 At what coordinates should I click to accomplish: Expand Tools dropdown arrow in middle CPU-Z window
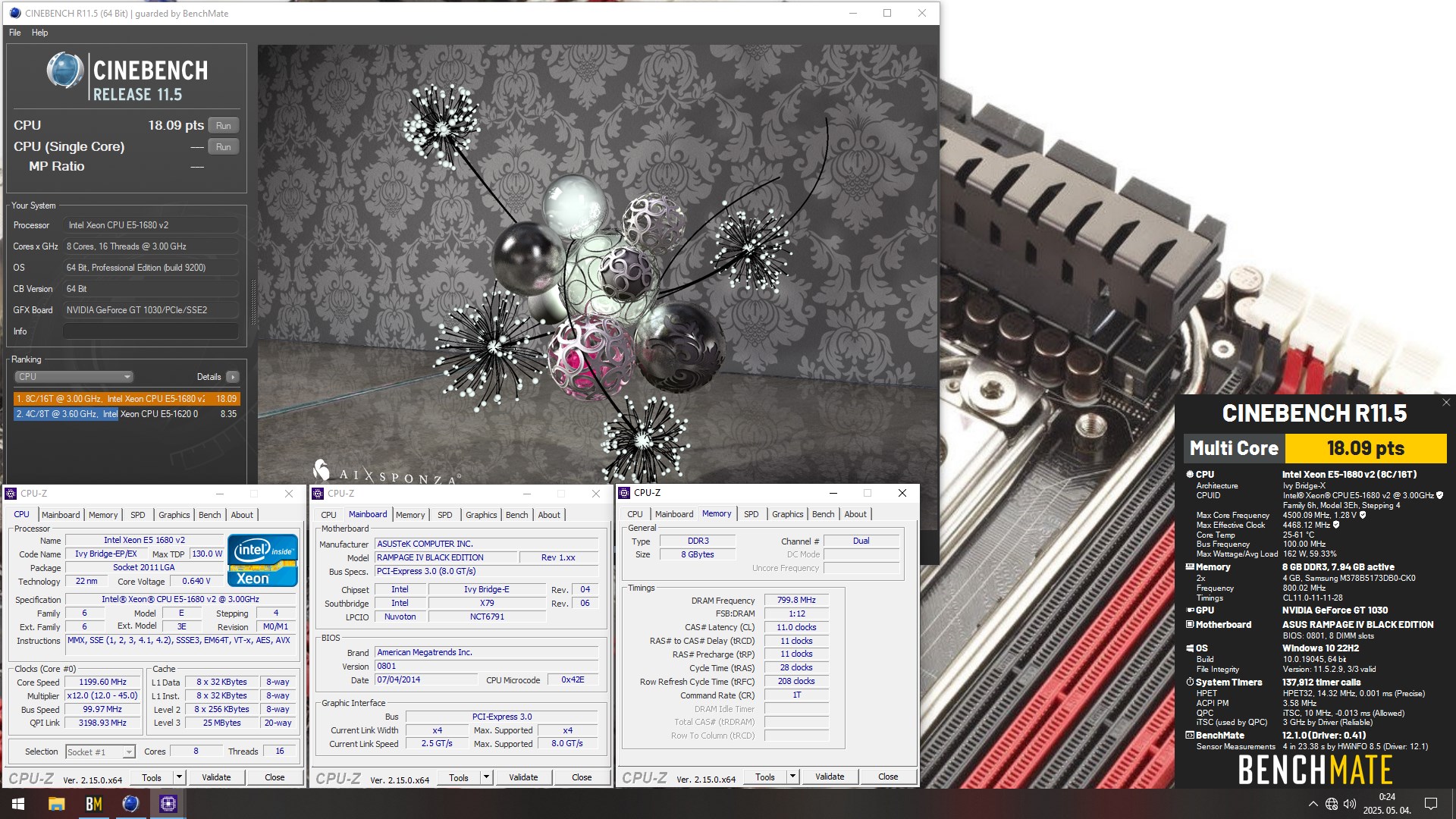coord(486,777)
